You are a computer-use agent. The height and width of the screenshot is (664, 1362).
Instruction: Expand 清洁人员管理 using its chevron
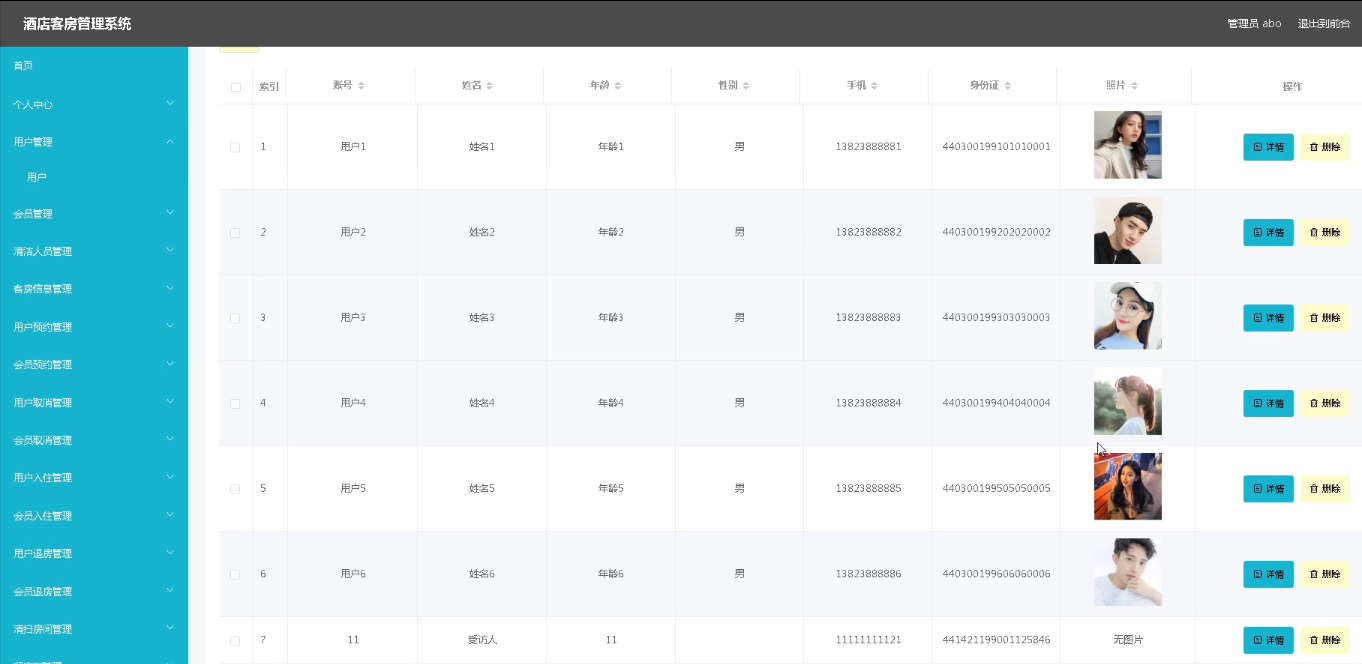[170, 250]
